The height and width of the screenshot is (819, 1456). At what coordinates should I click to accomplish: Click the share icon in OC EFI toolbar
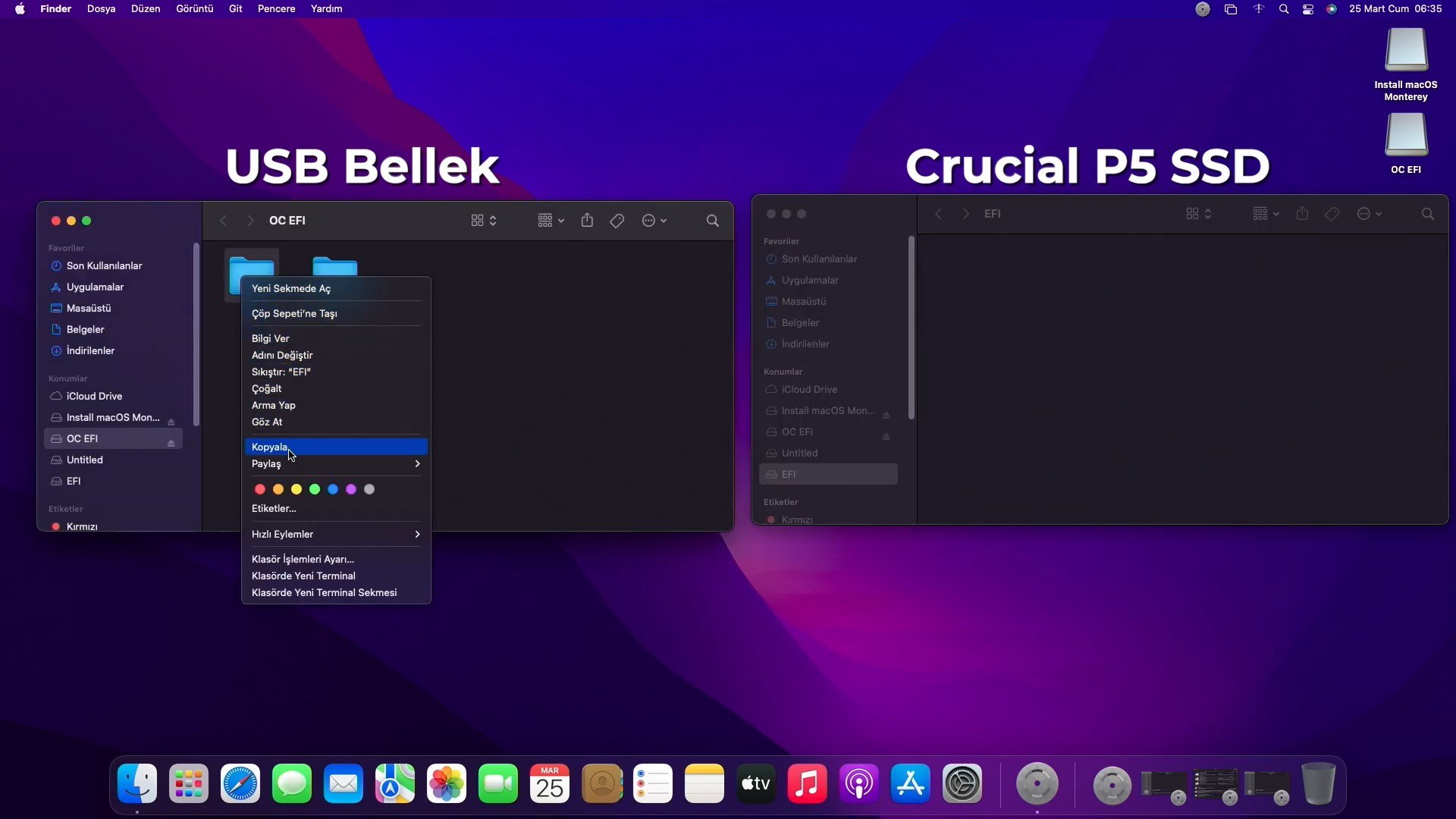pos(587,221)
